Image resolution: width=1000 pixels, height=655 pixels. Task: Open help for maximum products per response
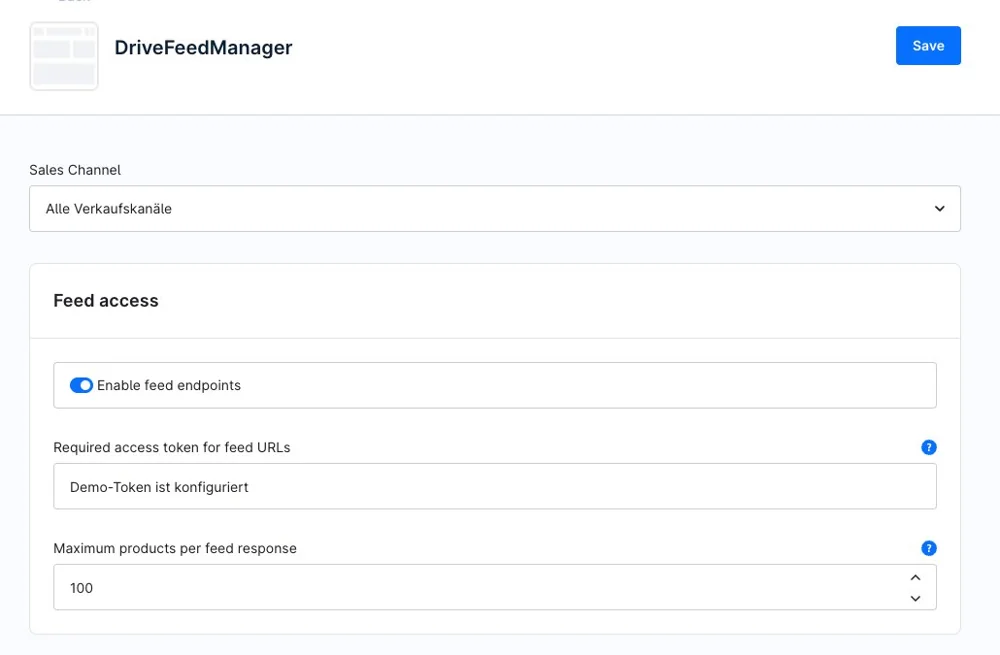click(x=929, y=548)
